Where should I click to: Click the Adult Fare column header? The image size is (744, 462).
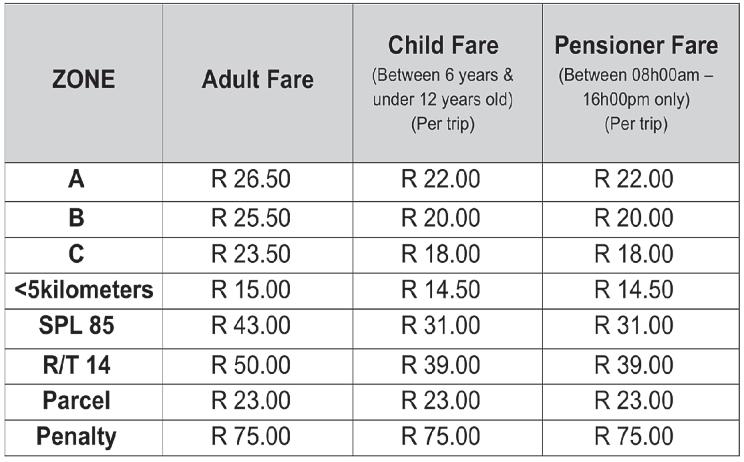257,80
